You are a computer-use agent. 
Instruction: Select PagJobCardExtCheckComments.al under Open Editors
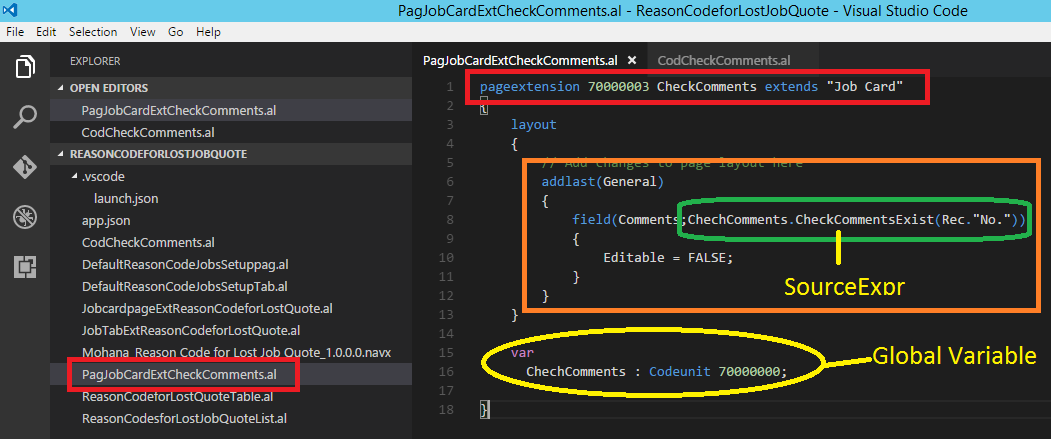tap(179, 110)
